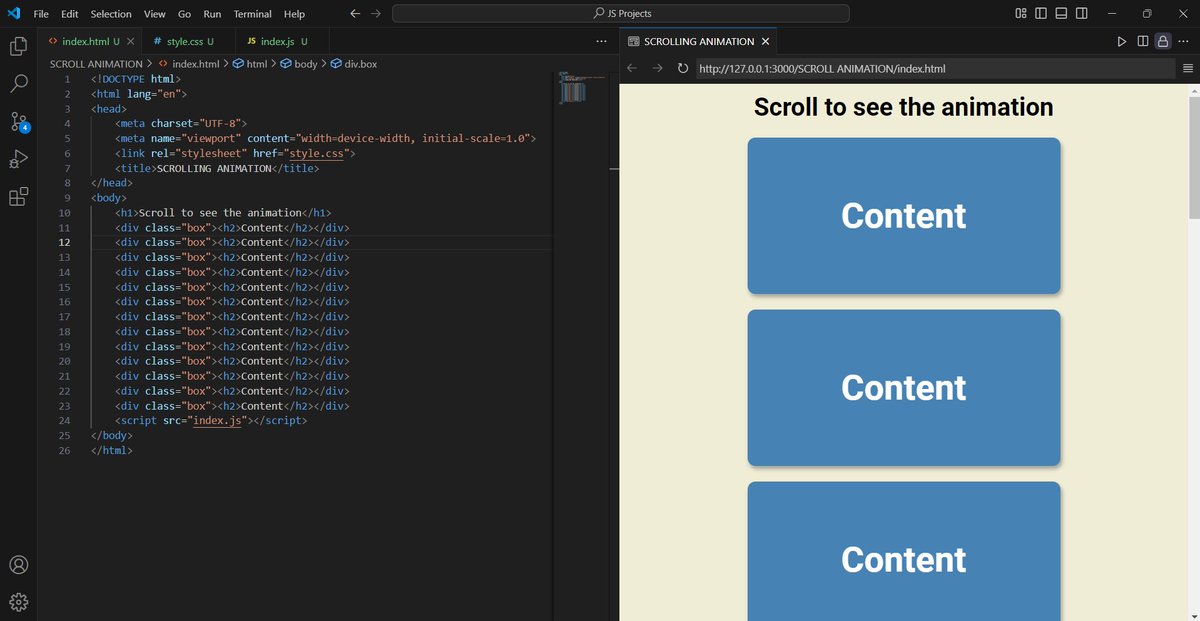Open More Actions for left editor group

(600, 41)
